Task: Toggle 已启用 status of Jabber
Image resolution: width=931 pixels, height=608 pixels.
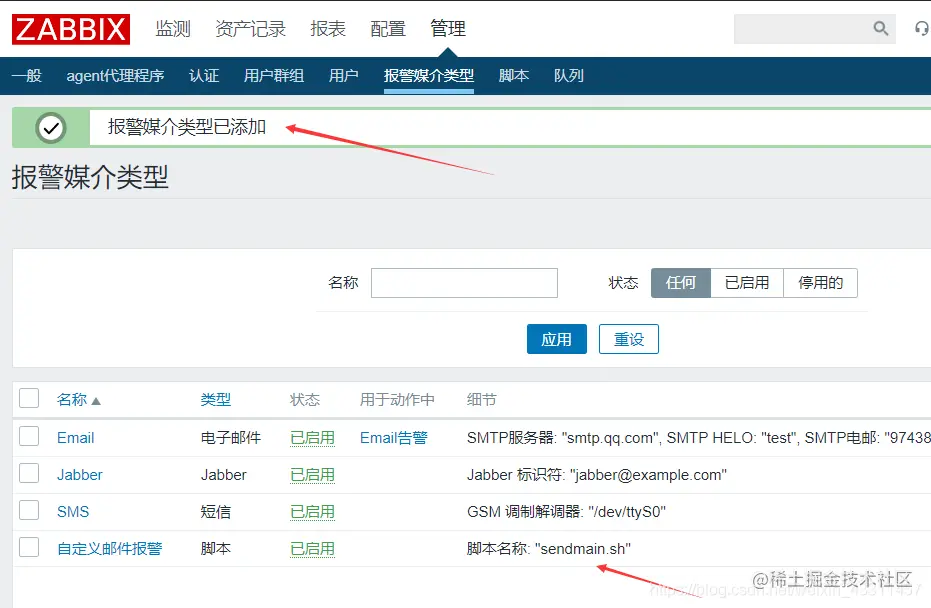Action: coord(312,474)
